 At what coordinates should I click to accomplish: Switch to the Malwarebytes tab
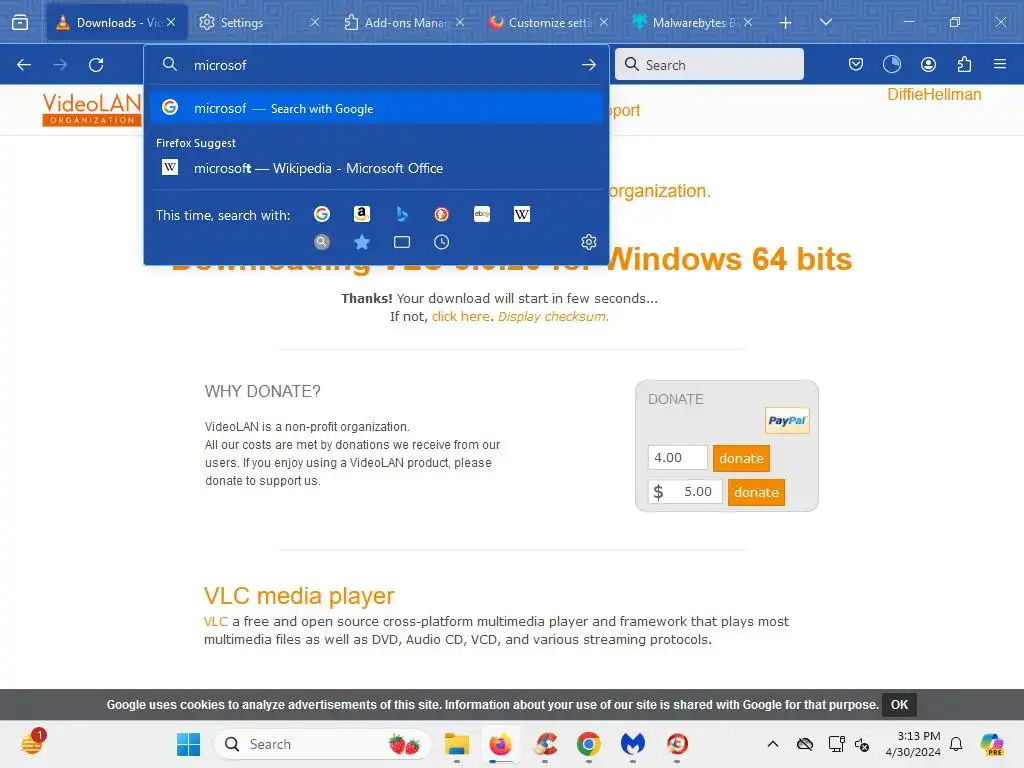(692, 23)
